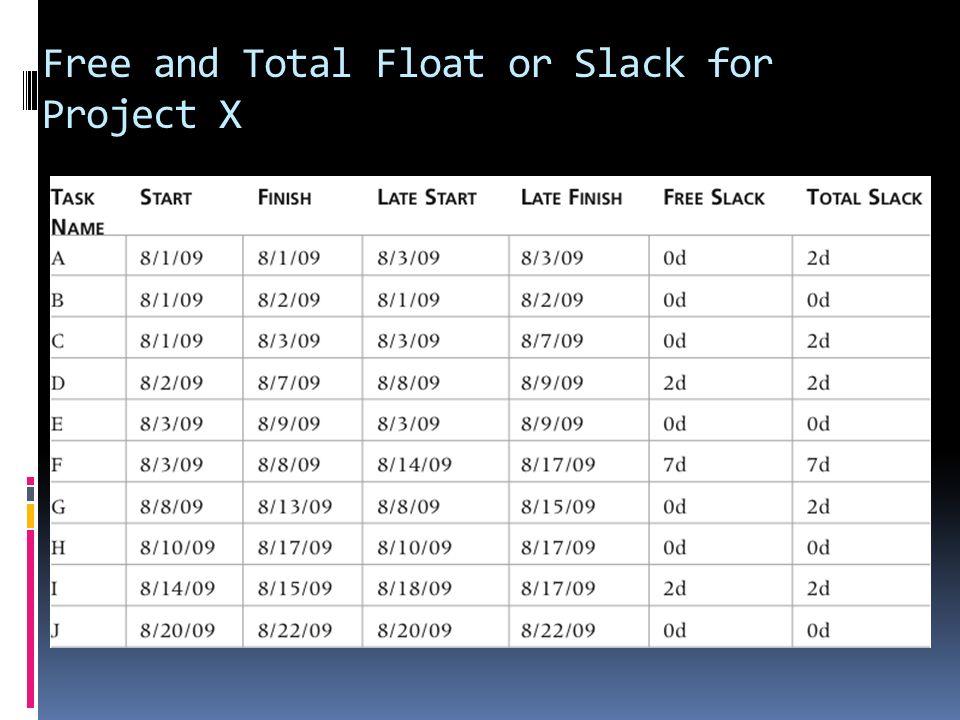Image resolution: width=960 pixels, height=720 pixels.
Task: Click task B's finish date 8/2/09
Action: 288,300
